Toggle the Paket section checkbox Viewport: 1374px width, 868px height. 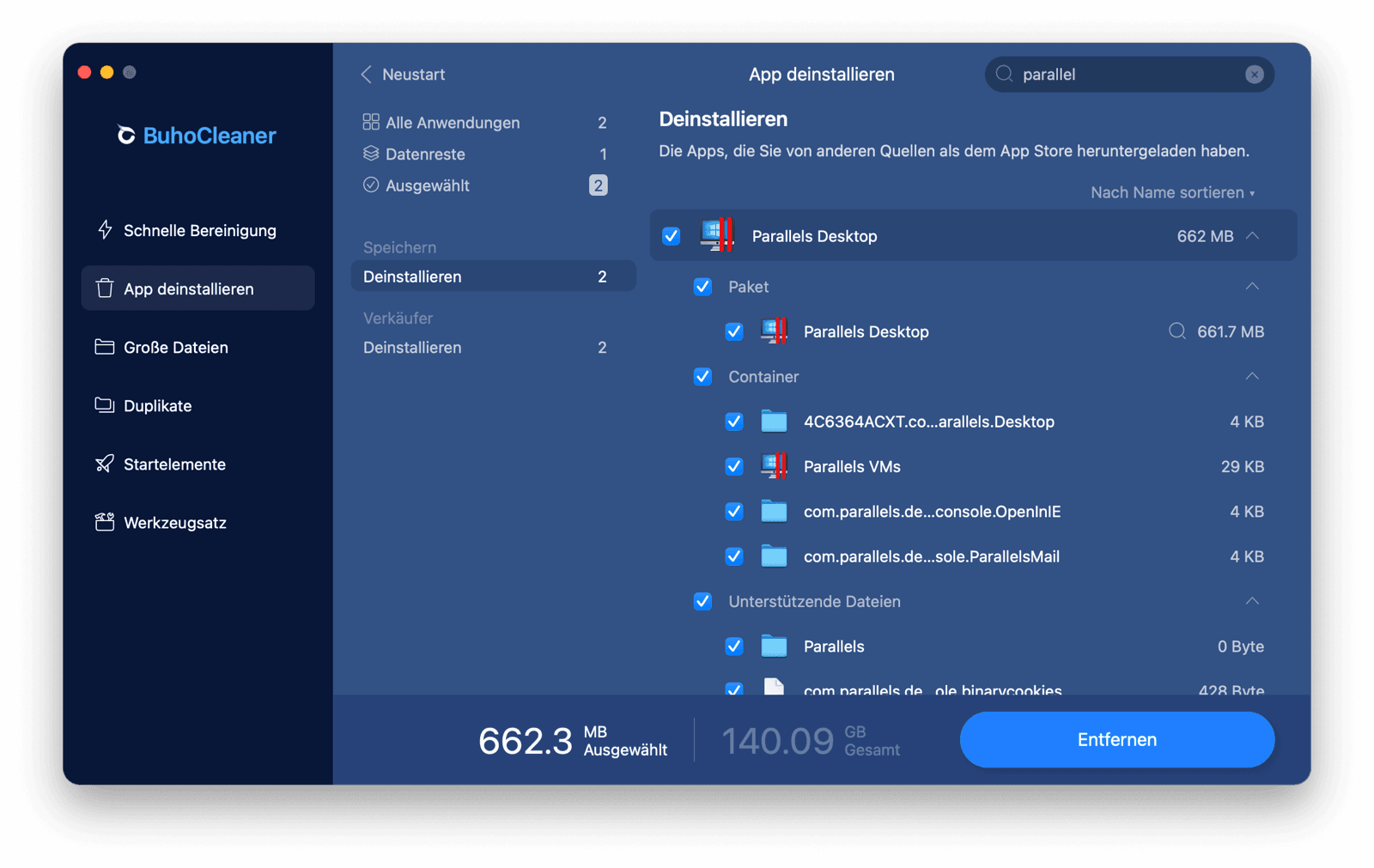pos(702,287)
